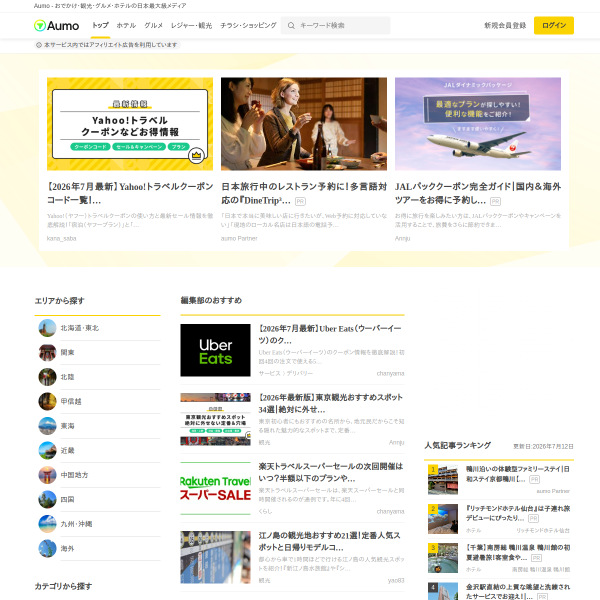Open the DineTrip restaurant photo thumbnail
Image resolution: width=600 pixels, height=600 pixels.
[304, 124]
